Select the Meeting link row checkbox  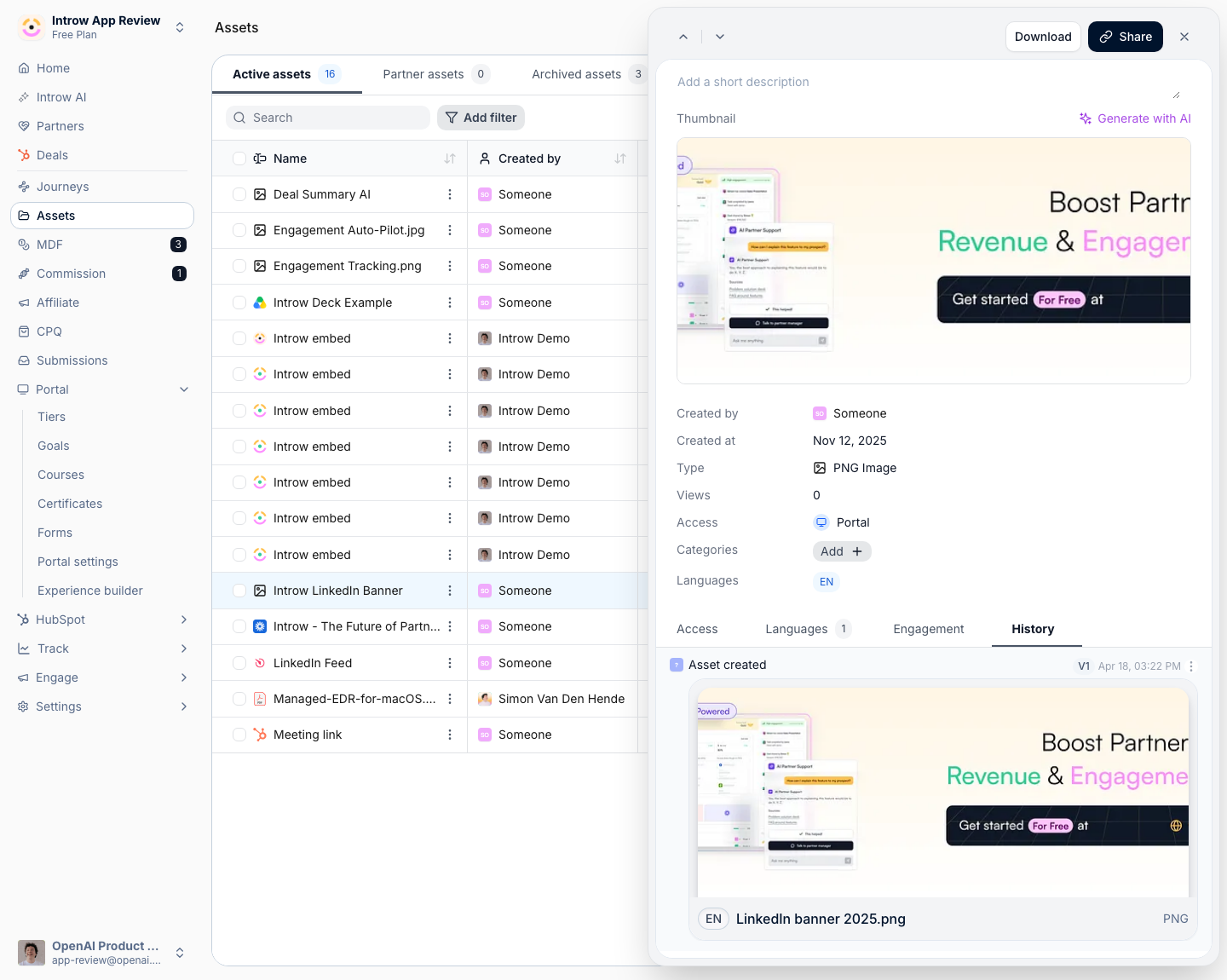click(239, 735)
